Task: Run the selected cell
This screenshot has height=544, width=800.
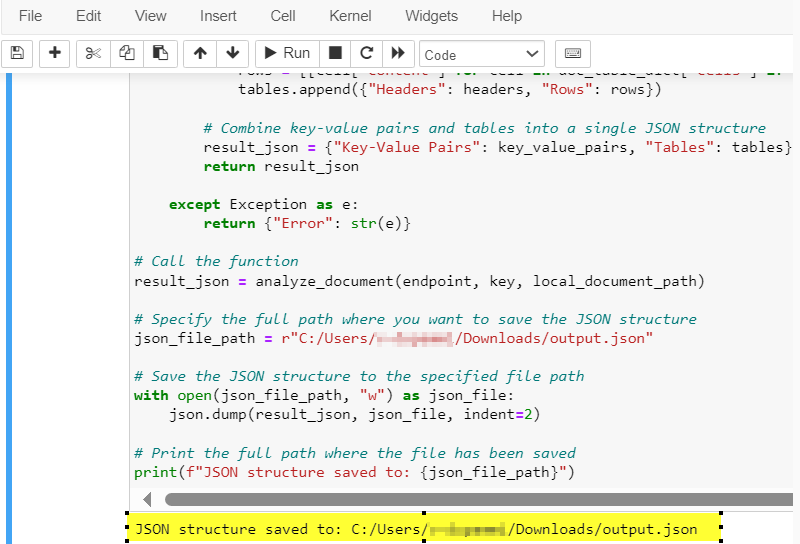Action: click(x=287, y=54)
